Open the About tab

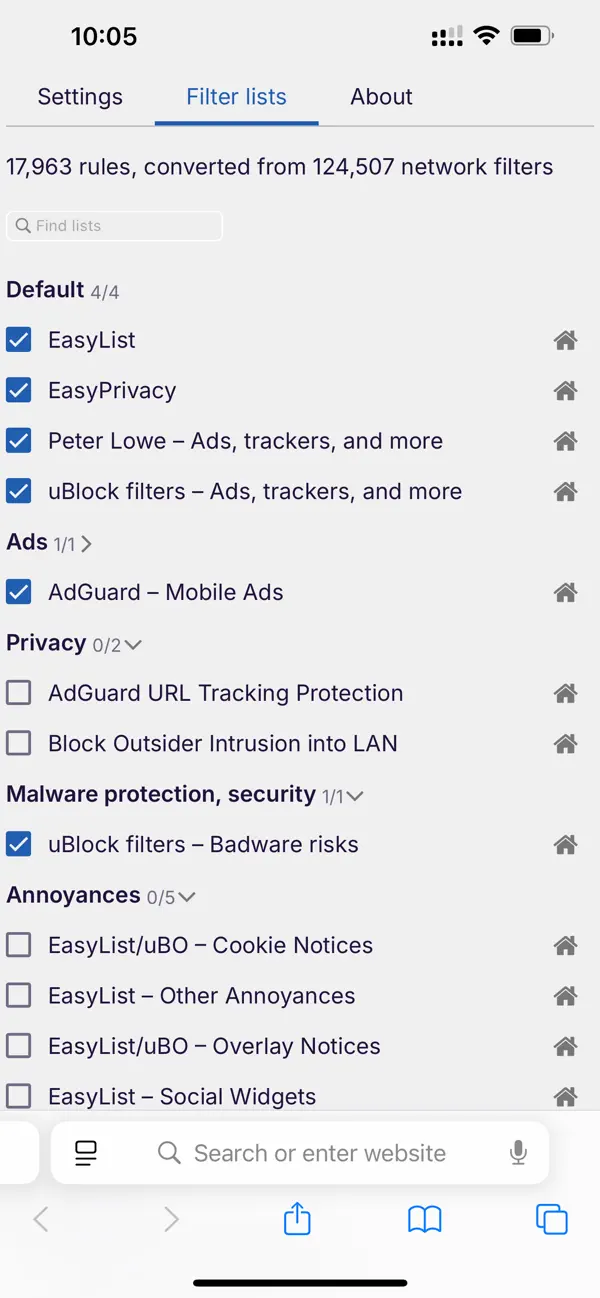click(x=381, y=97)
